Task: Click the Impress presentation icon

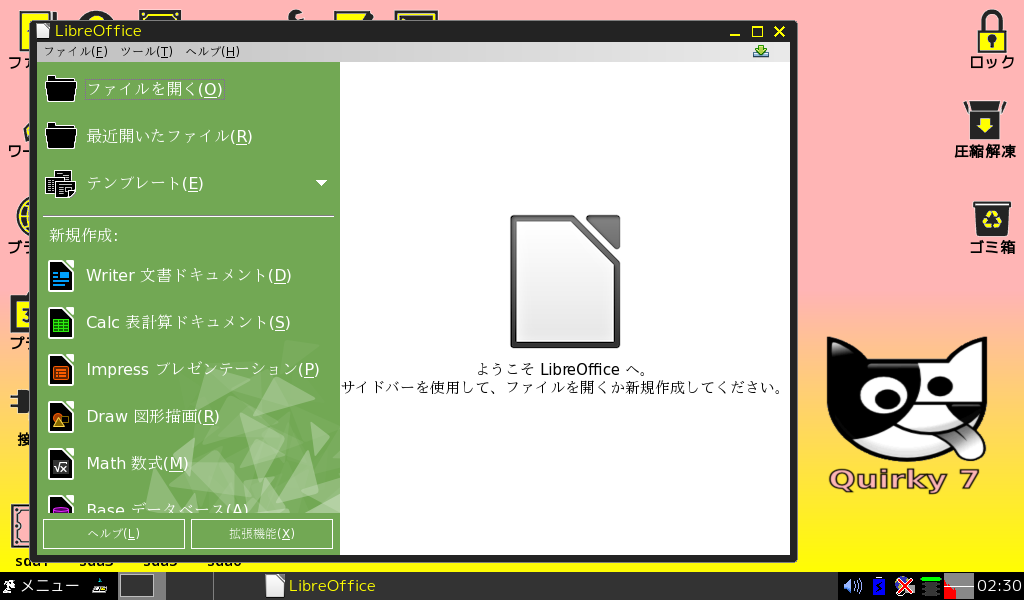Action: click(x=61, y=370)
